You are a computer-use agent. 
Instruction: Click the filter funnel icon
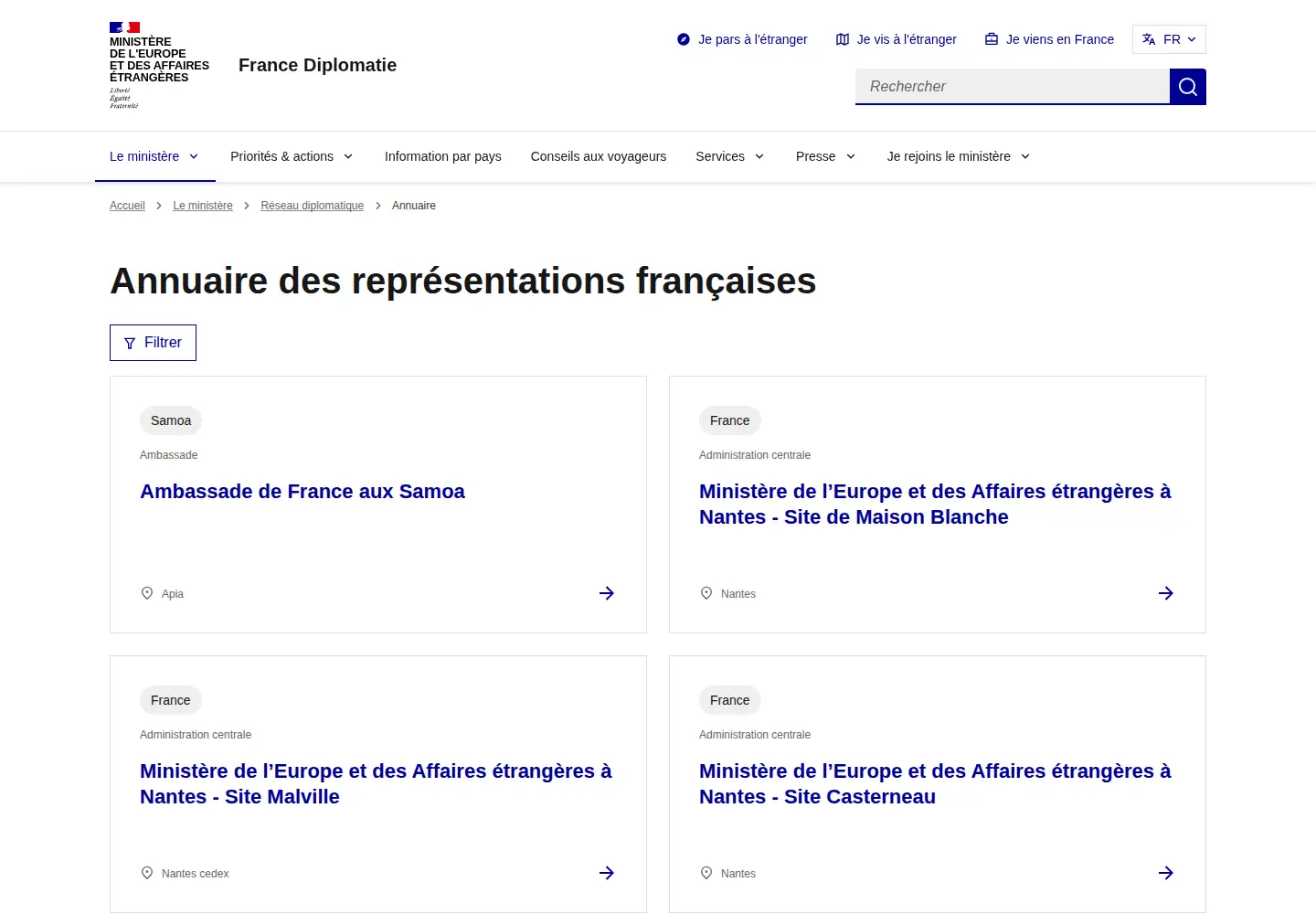click(130, 344)
